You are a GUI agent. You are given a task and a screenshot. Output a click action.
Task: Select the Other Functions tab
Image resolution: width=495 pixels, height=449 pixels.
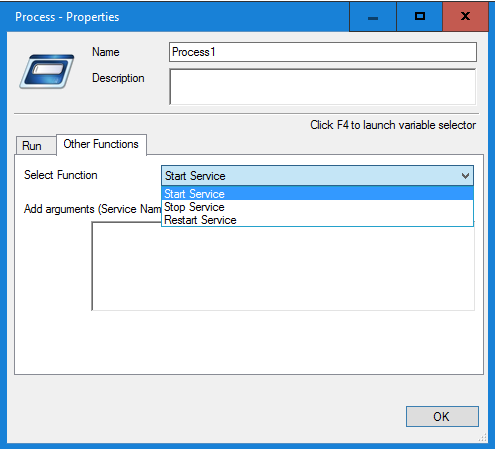coord(101,144)
